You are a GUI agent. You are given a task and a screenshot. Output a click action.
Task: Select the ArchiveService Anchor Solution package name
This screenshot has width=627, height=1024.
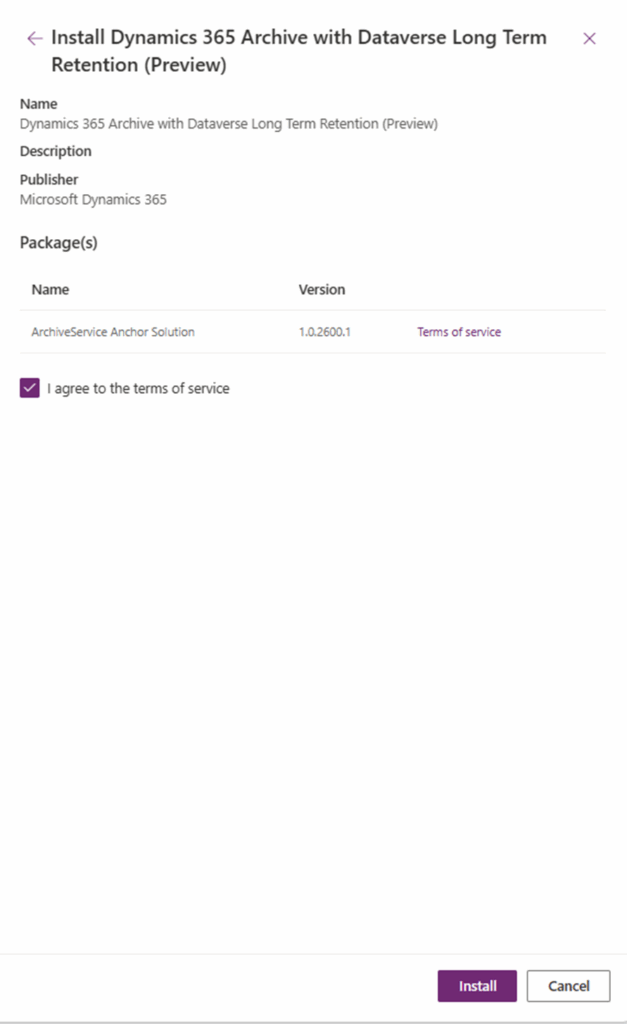113,332
